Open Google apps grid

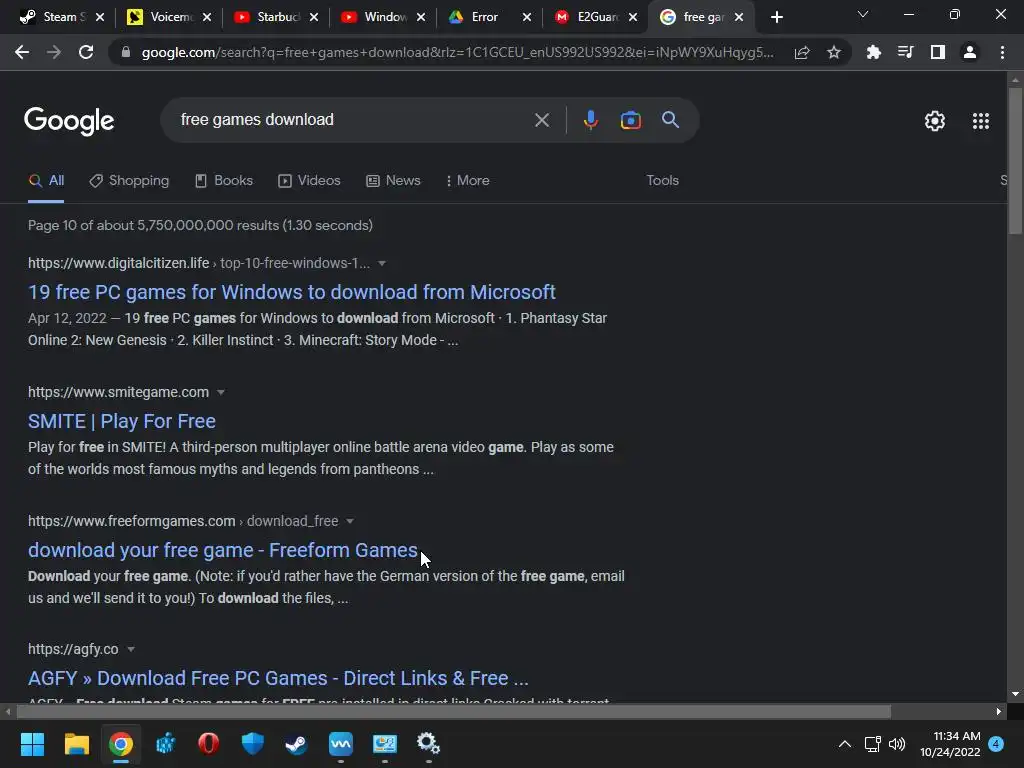981,121
